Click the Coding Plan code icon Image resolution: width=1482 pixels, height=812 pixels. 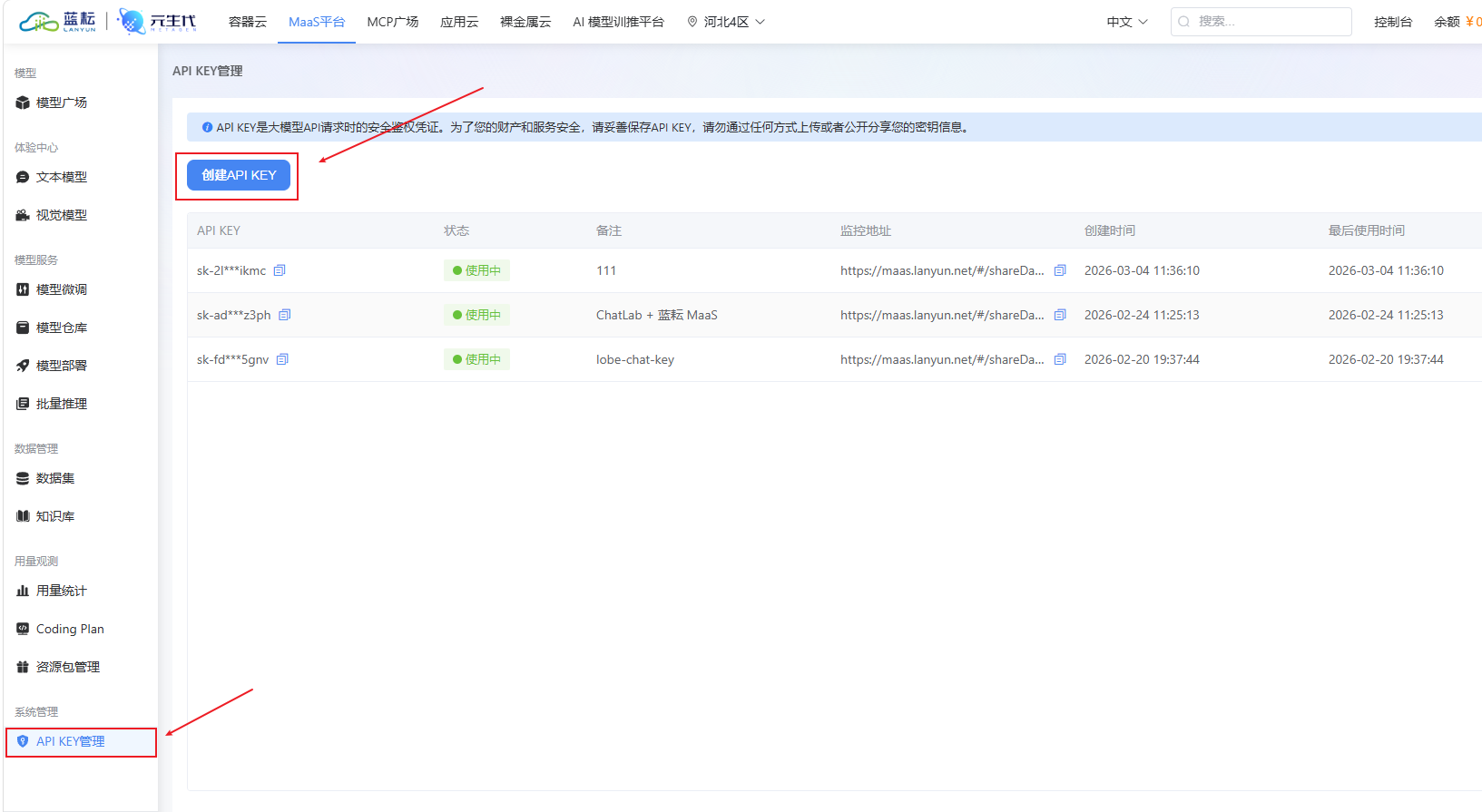click(23, 629)
